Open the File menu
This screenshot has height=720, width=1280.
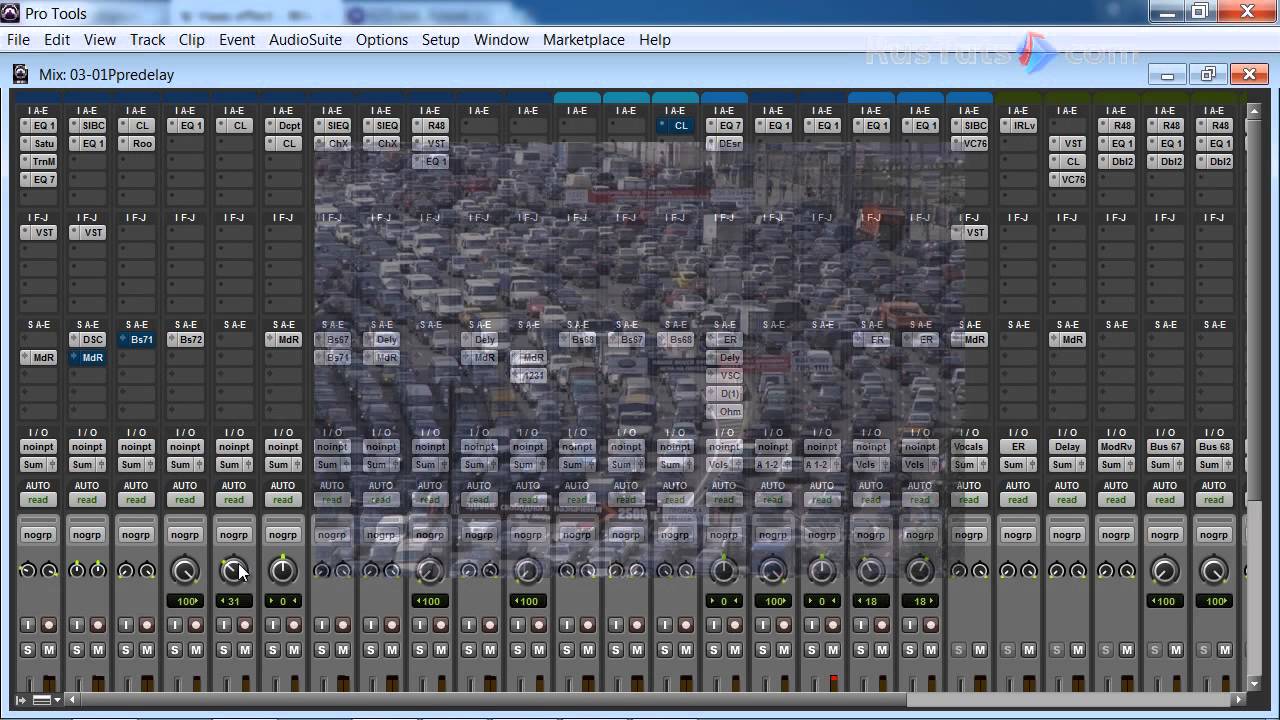pyautogui.click(x=18, y=40)
